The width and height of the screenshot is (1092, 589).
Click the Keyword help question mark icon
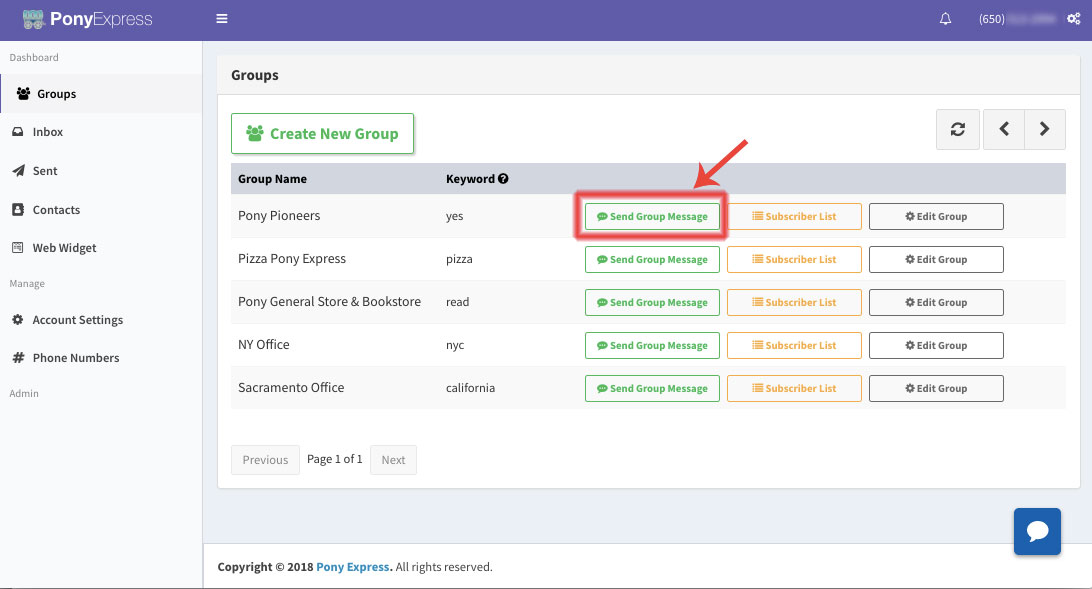503,179
